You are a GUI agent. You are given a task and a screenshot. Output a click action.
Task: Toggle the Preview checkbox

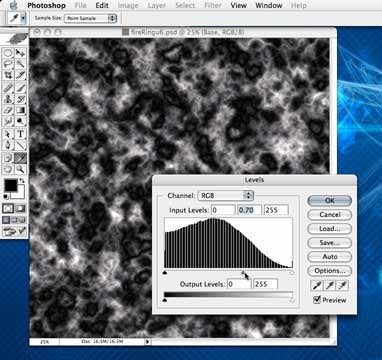tap(317, 300)
